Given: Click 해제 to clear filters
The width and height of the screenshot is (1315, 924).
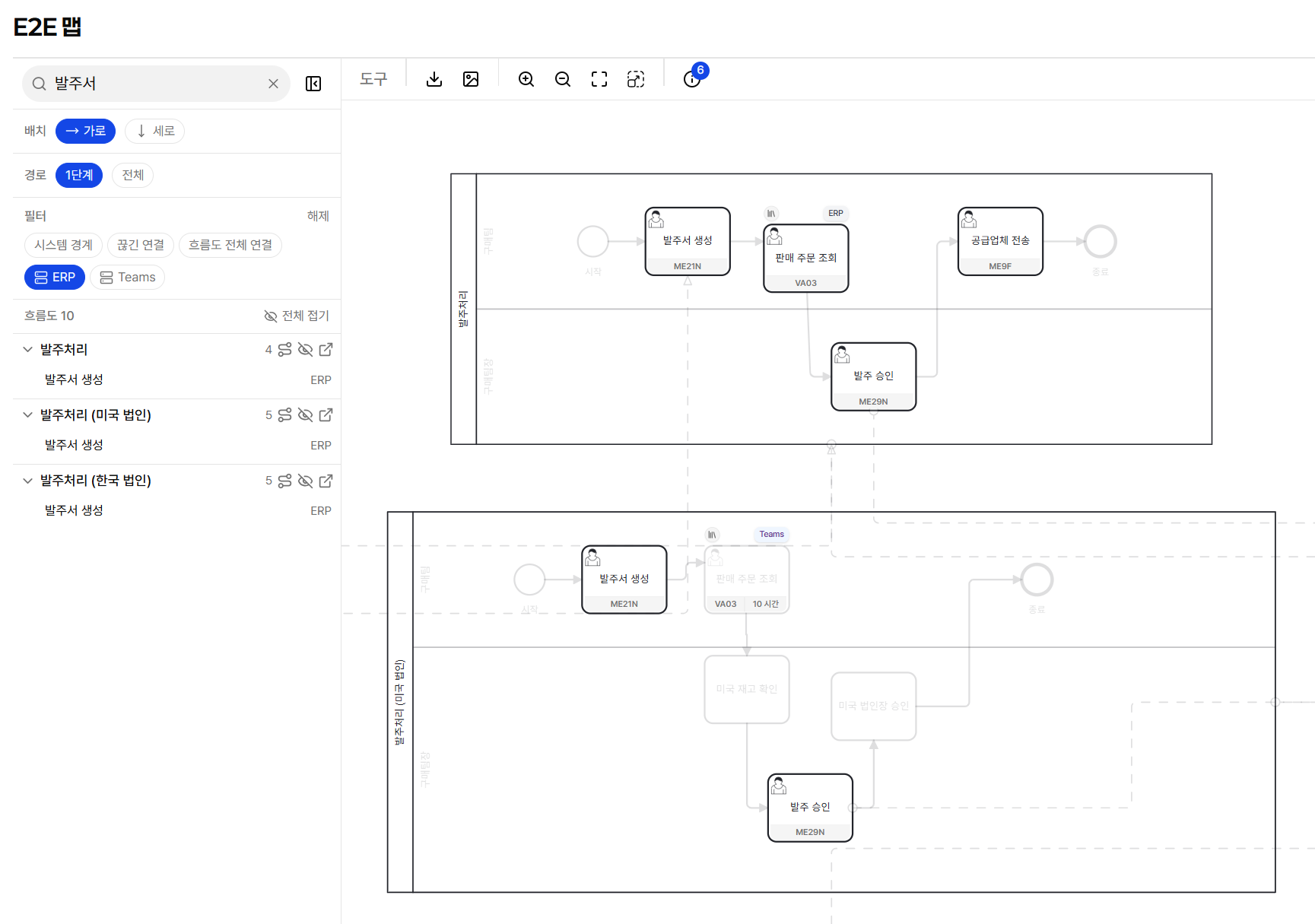Looking at the screenshot, I should click(x=318, y=216).
